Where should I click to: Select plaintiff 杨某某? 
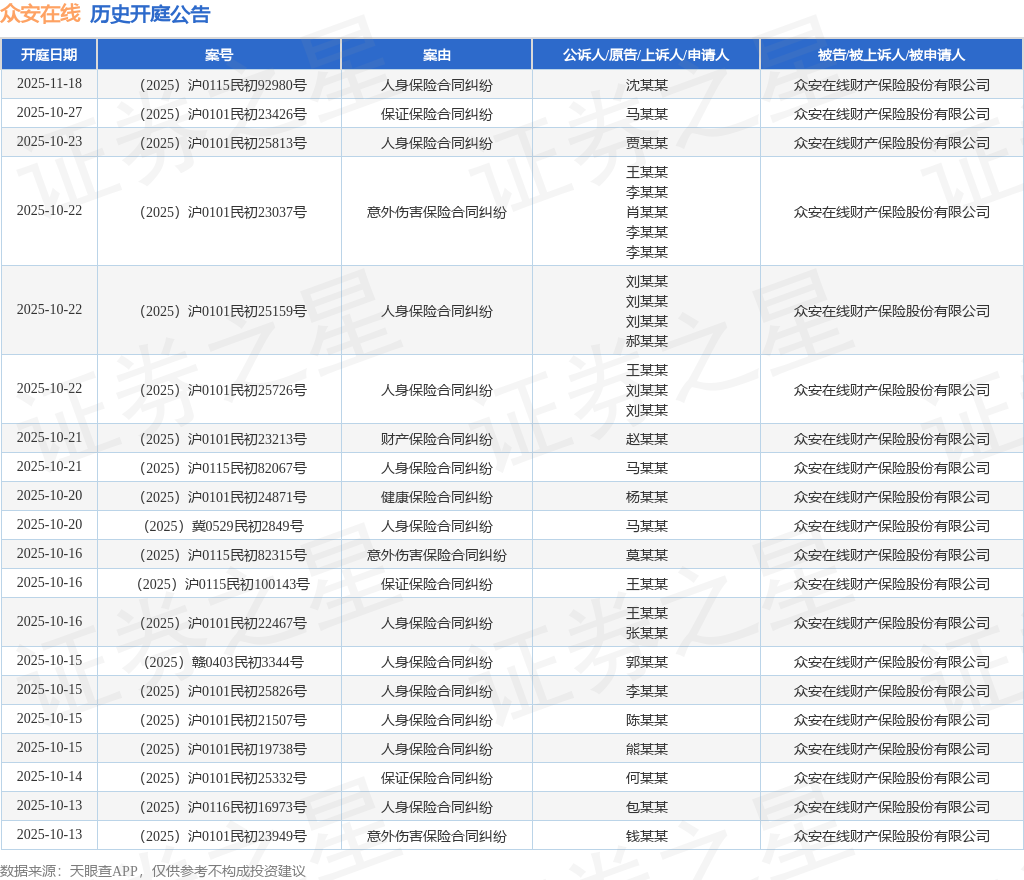coord(647,497)
